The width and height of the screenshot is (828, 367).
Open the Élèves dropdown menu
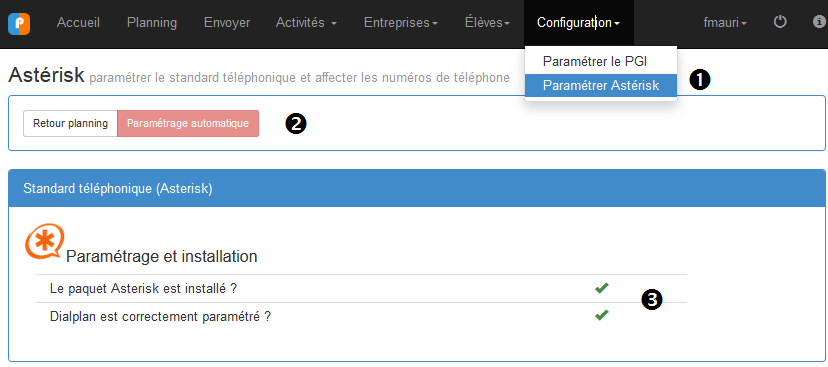487,23
